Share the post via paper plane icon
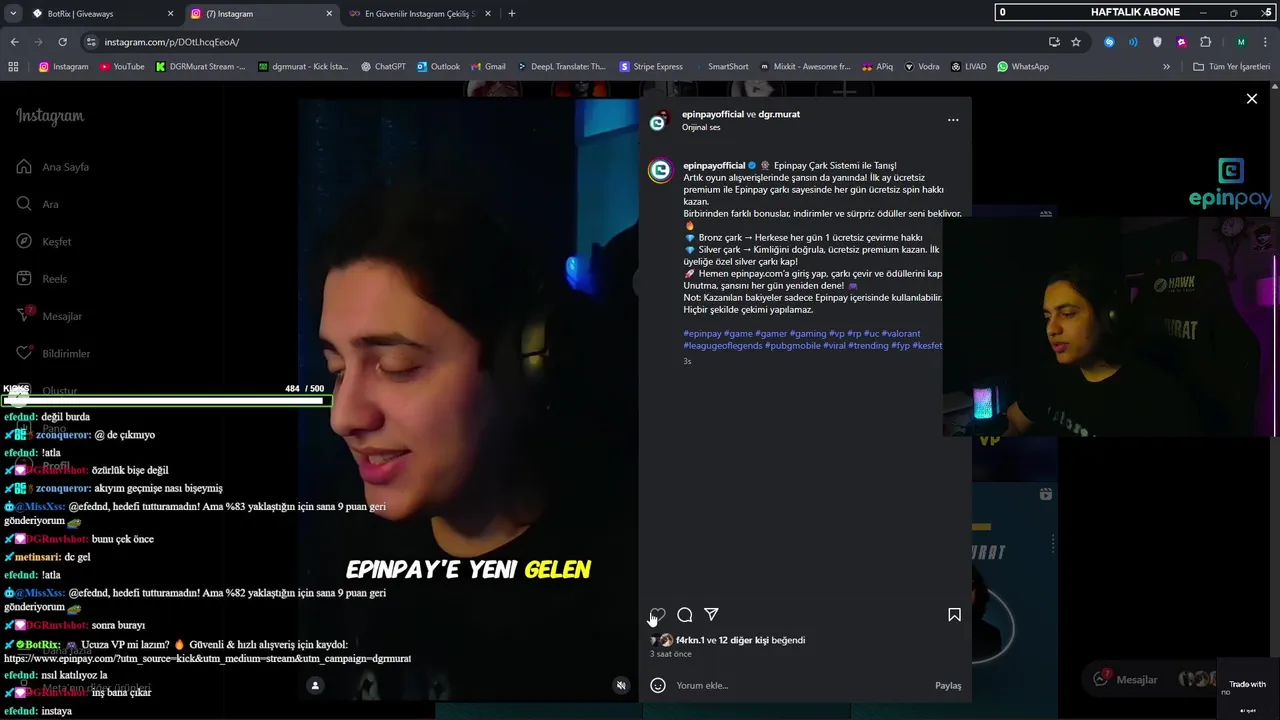 tap(711, 615)
